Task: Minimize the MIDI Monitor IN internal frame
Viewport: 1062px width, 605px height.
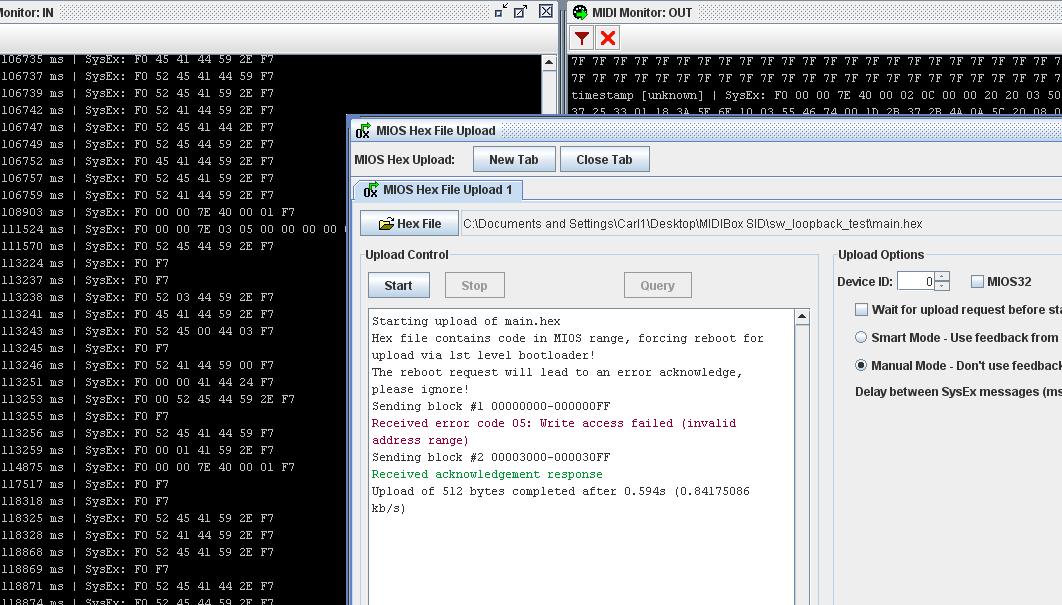Action: click(501, 11)
